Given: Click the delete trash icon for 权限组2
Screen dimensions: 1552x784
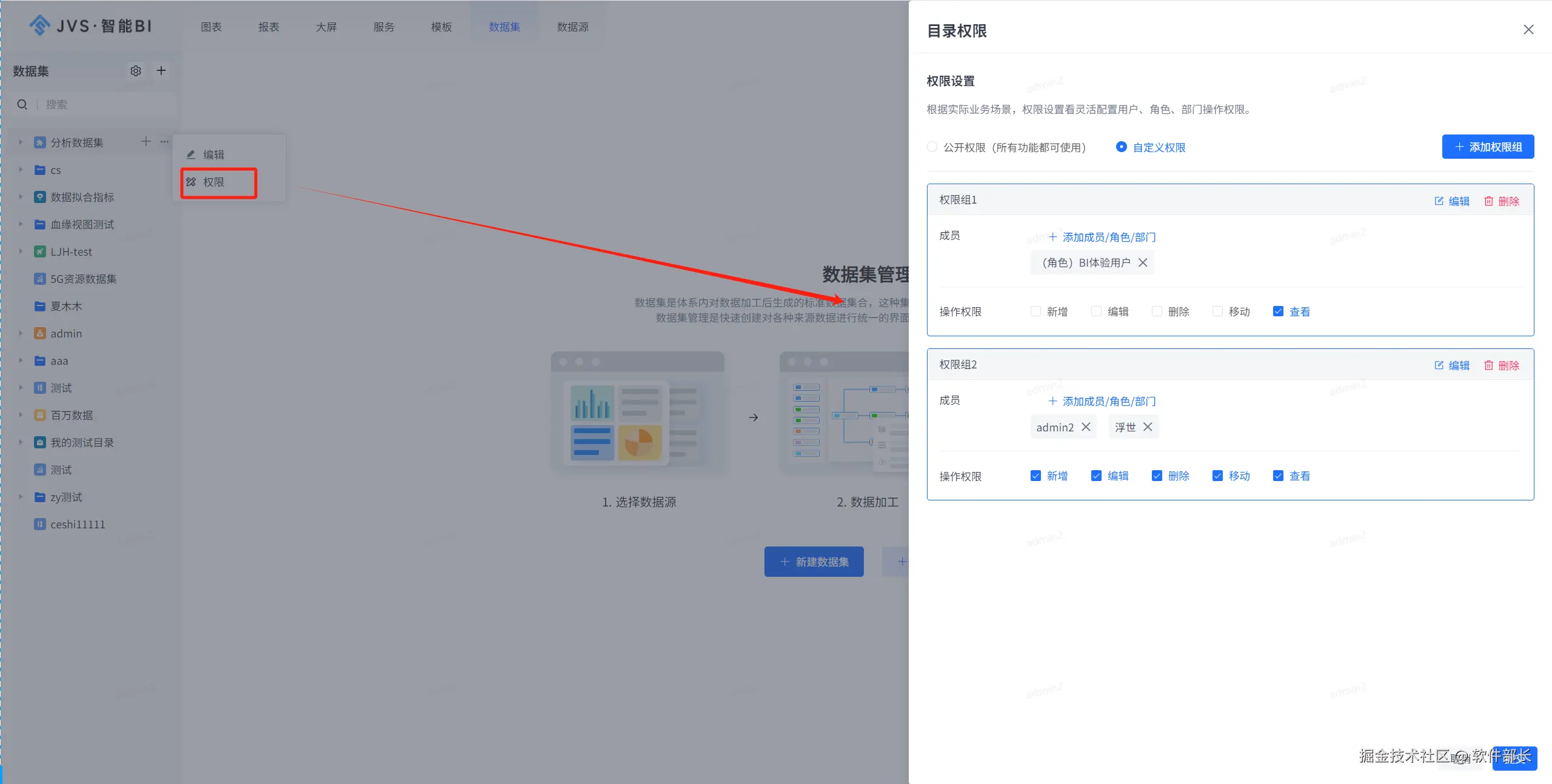Looking at the screenshot, I should tap(1501, 365).
